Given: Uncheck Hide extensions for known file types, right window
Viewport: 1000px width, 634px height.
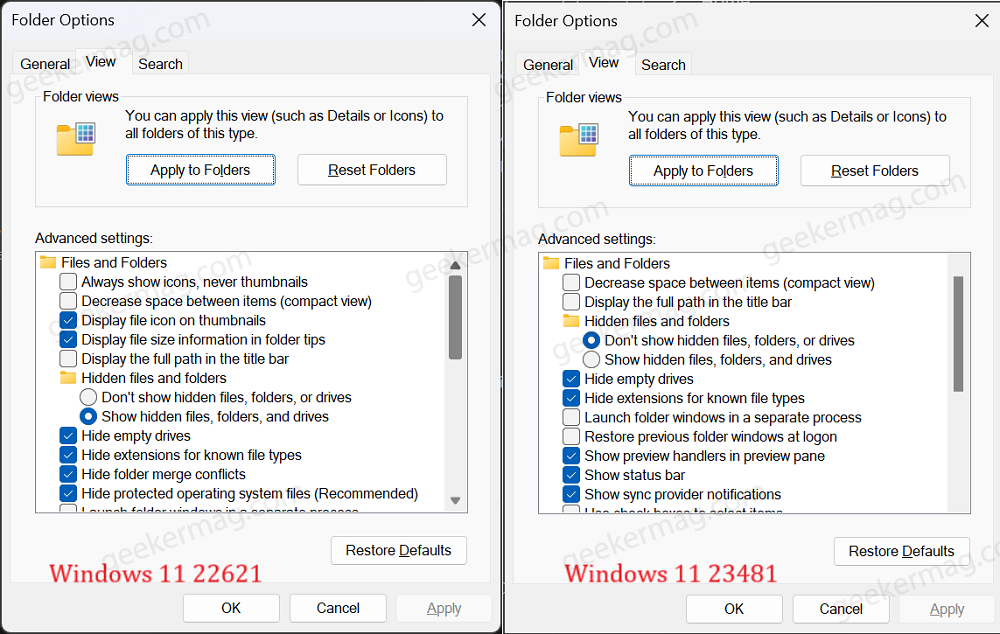Looking at the screenshot, I should pyautogui.click(x=571, y=398).
